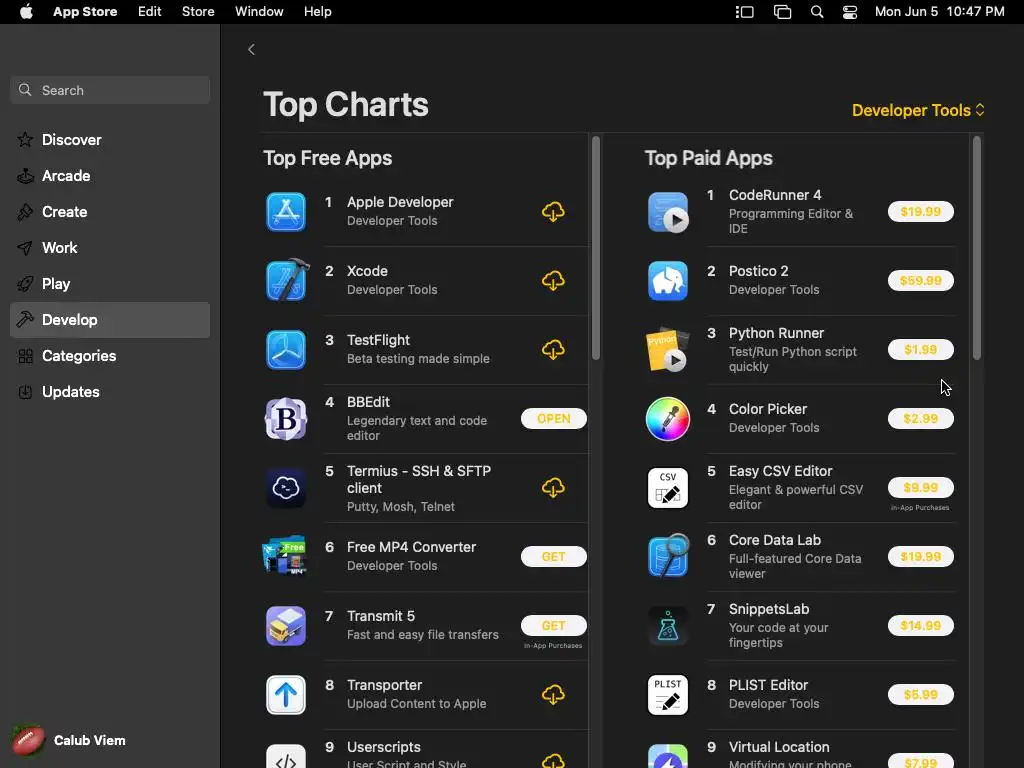The height and width of the screenshot is (768, 1024).
Task: Buy Postico 2 for $59.99
Action: click(x=921, y=281)
